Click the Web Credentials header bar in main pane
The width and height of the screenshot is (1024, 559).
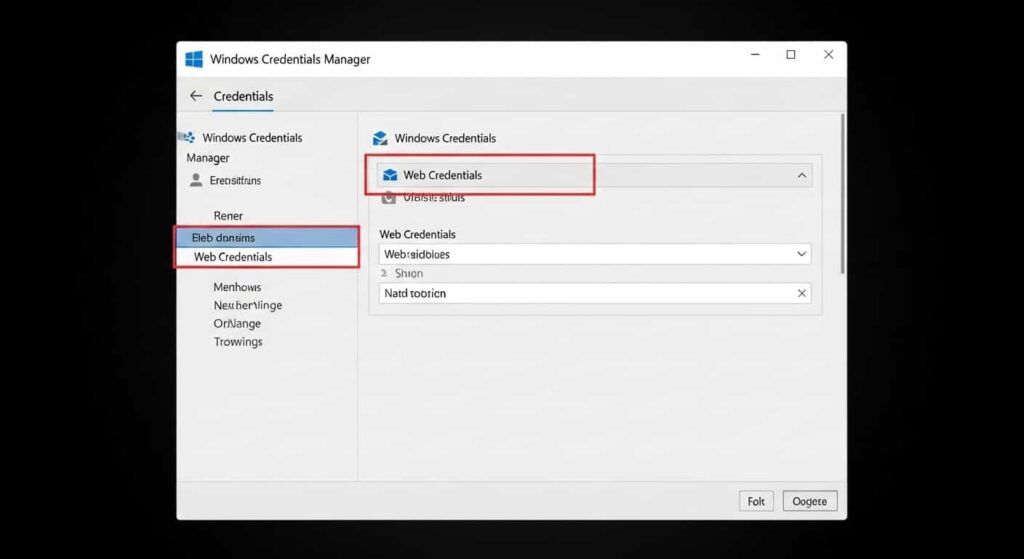(x=594, y=175)
